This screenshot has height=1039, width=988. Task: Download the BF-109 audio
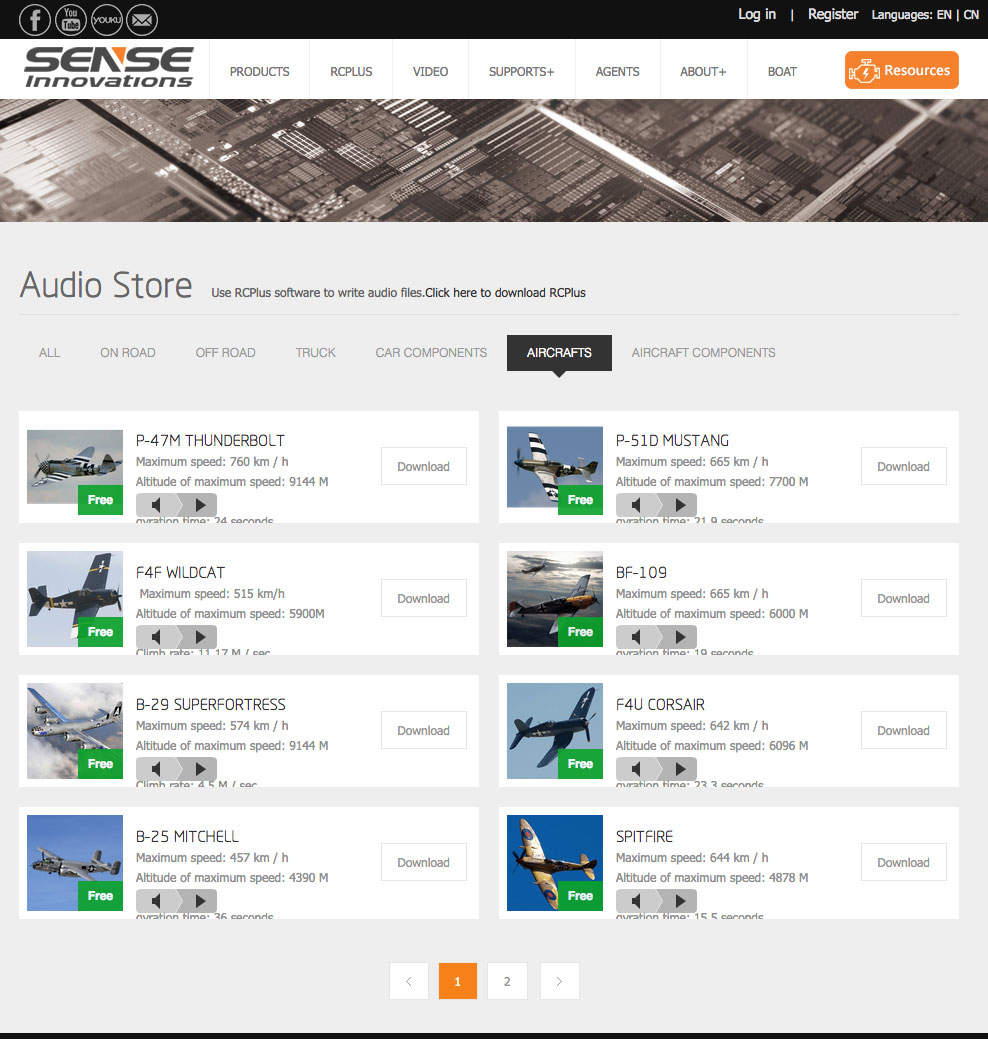click(903, 598)
